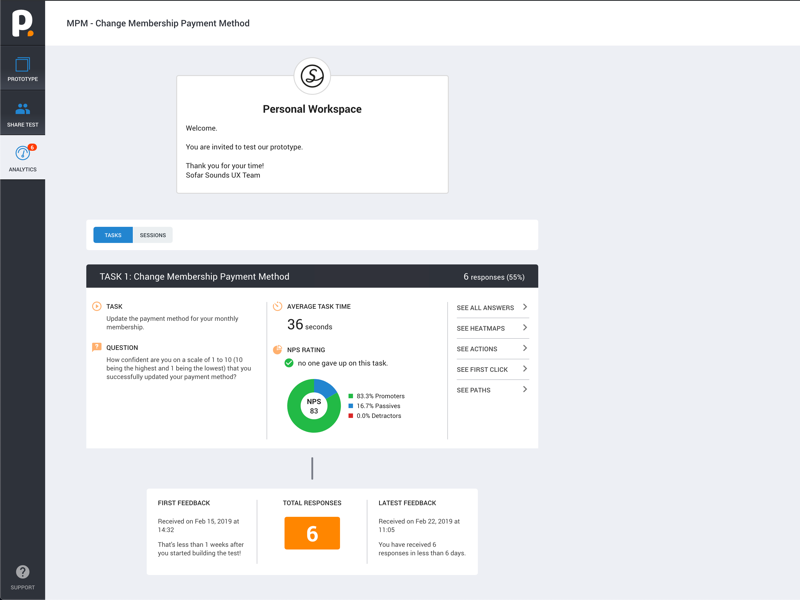Click the 0.0% Detractors label
800x600 pixels.
pos(379,416)
